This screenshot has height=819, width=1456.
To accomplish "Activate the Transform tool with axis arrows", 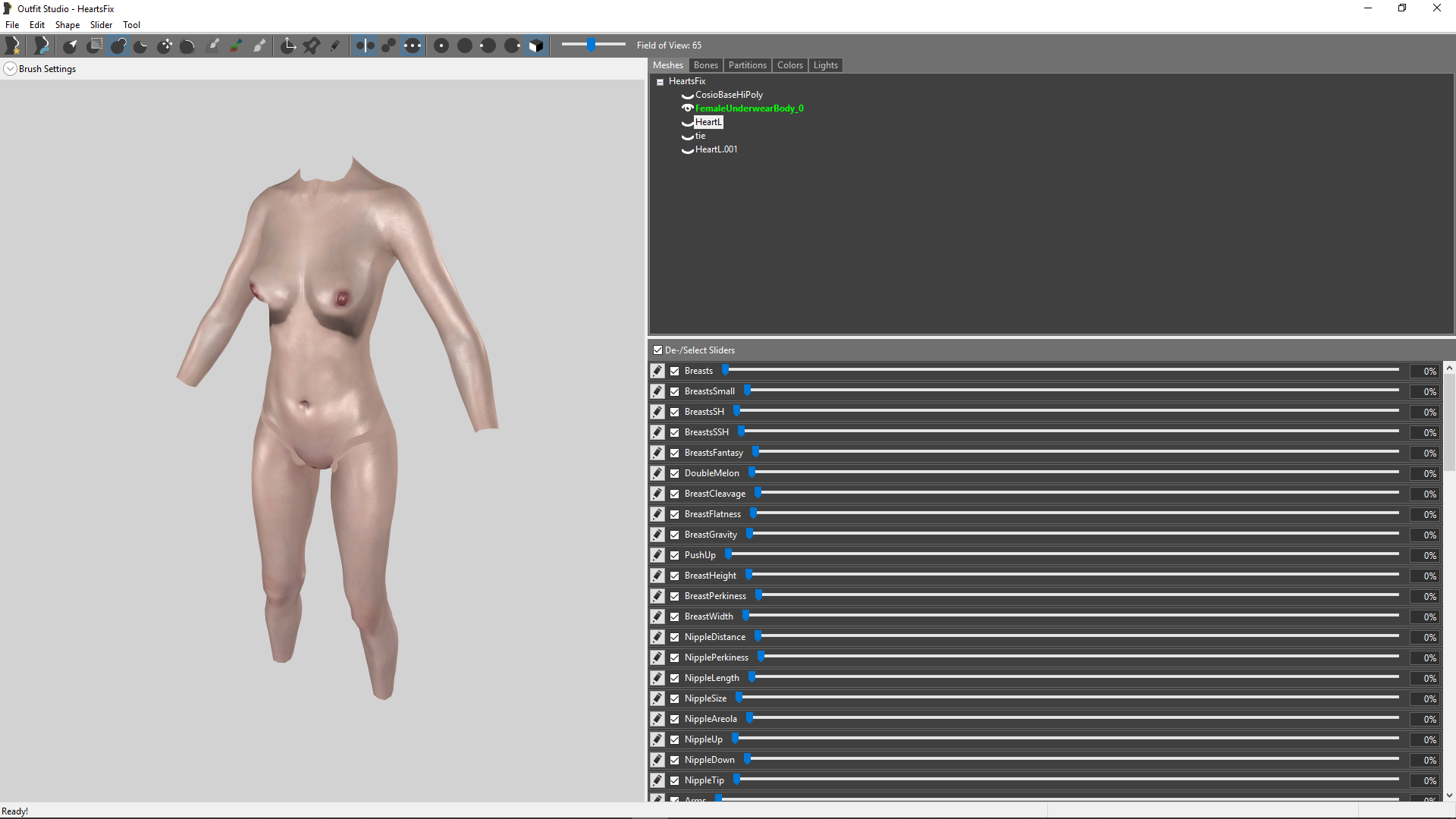I will click(288, 45).
